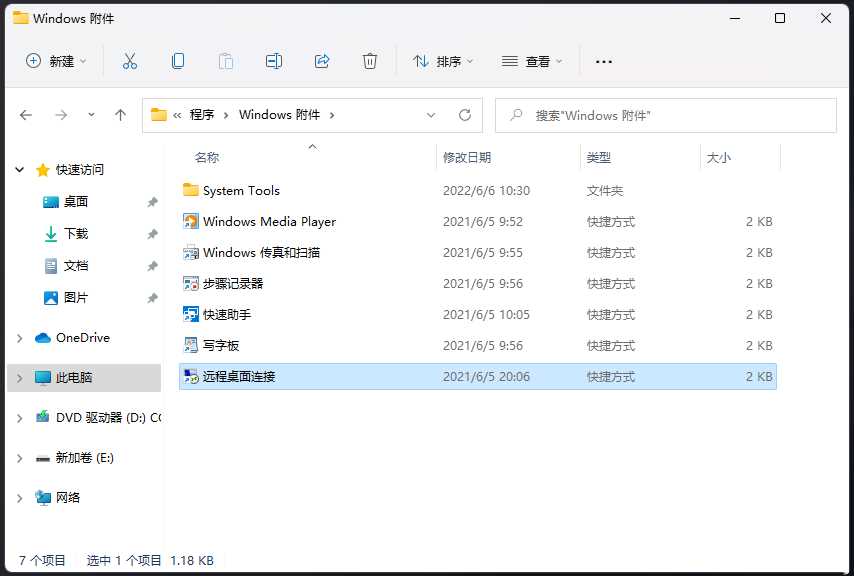Open the 排序 sort dropdown
Image resolution: width=854 pixels, height=576 pixels.
[x=443, y=61]
